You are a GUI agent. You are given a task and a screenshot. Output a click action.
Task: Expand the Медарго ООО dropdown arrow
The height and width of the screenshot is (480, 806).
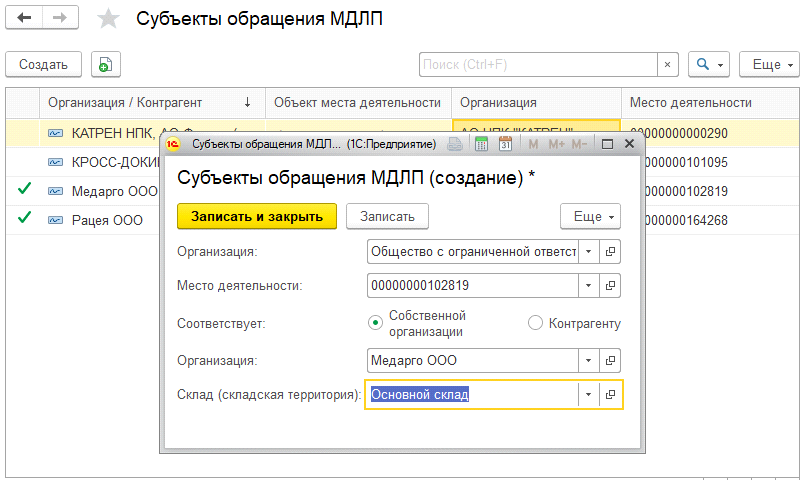[x=589, y=361]
